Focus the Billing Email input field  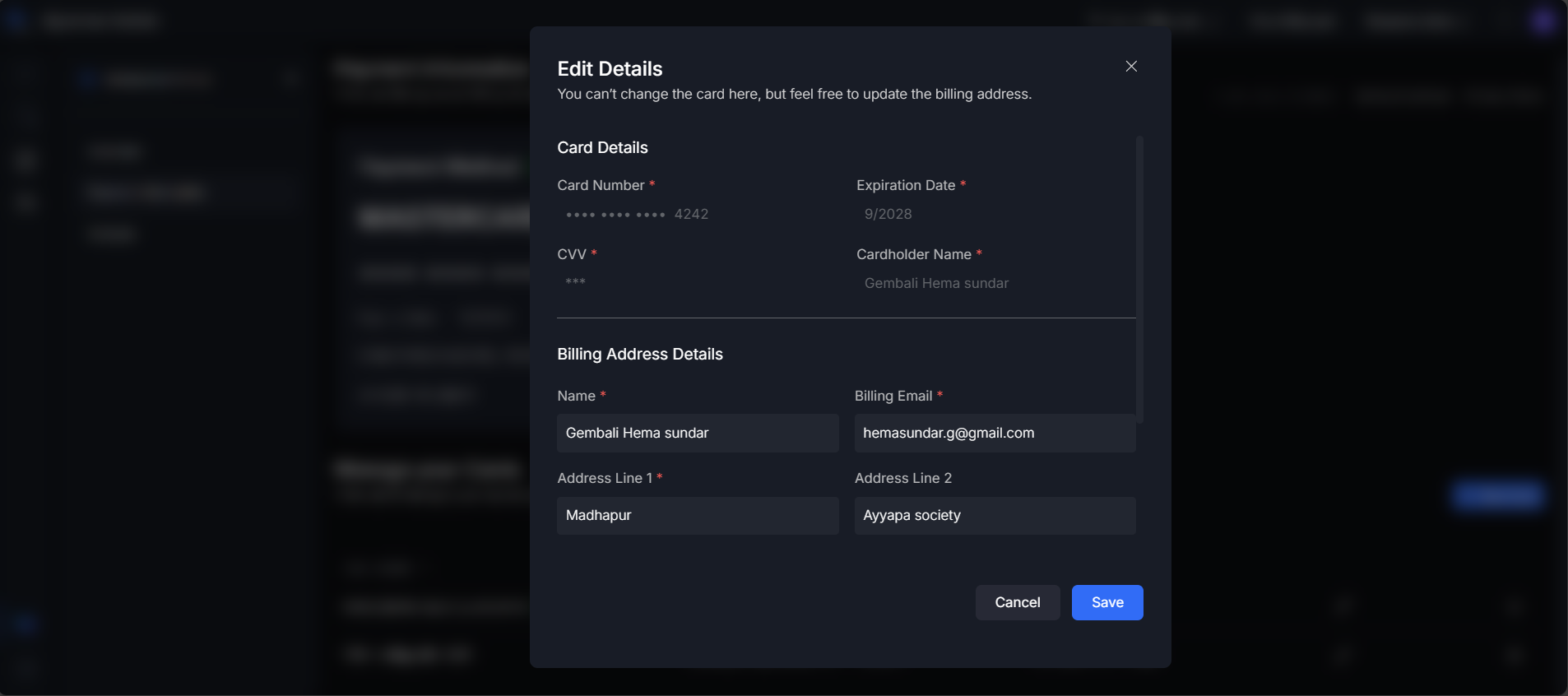click(x=994, y=433)
